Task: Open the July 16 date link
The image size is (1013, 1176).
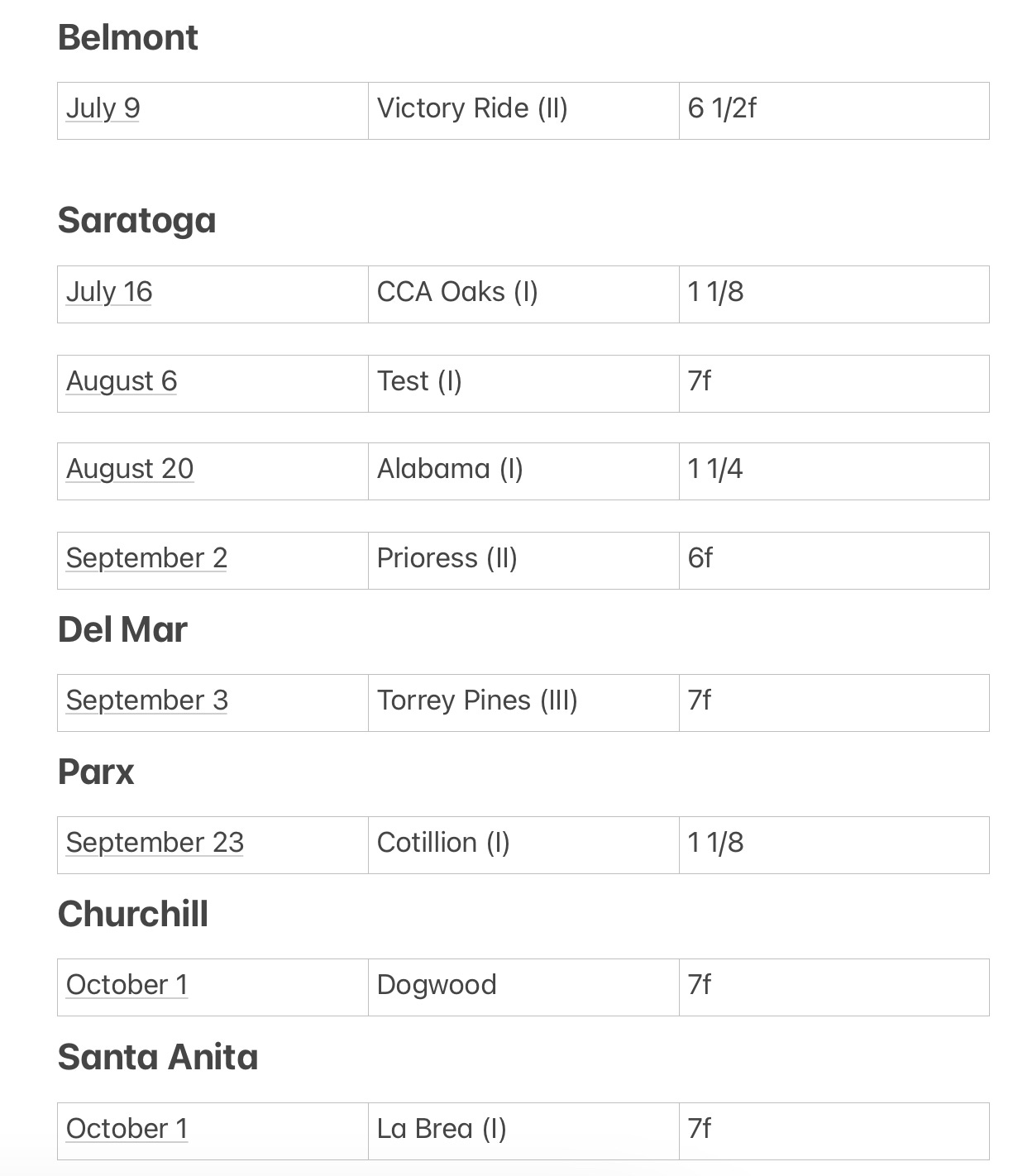Action: click(x=109, y=292)
